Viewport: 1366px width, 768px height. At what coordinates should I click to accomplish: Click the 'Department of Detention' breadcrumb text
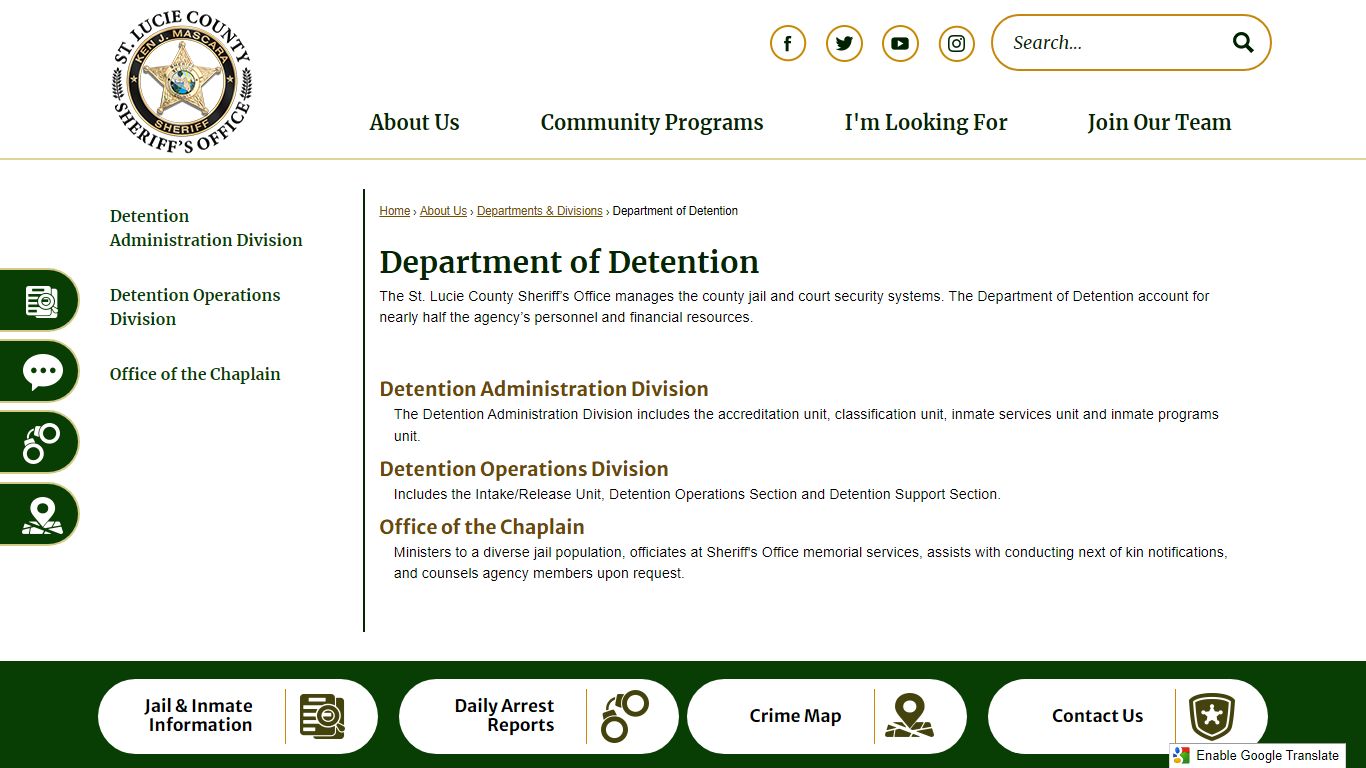[x=675, y=211]
